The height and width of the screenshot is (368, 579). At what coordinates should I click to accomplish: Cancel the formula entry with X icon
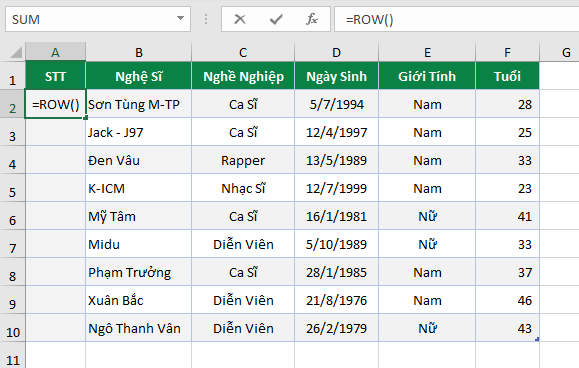(240, 19)
